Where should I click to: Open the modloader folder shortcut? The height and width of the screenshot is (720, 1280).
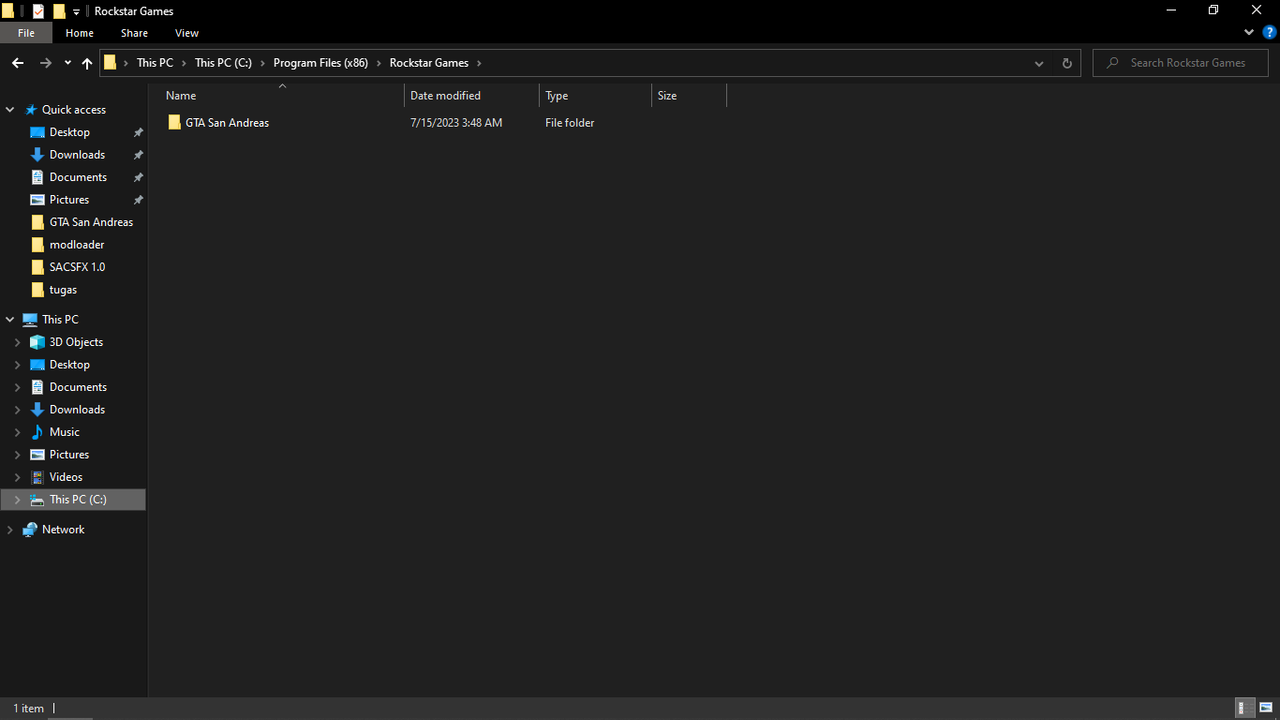[77, 244]
